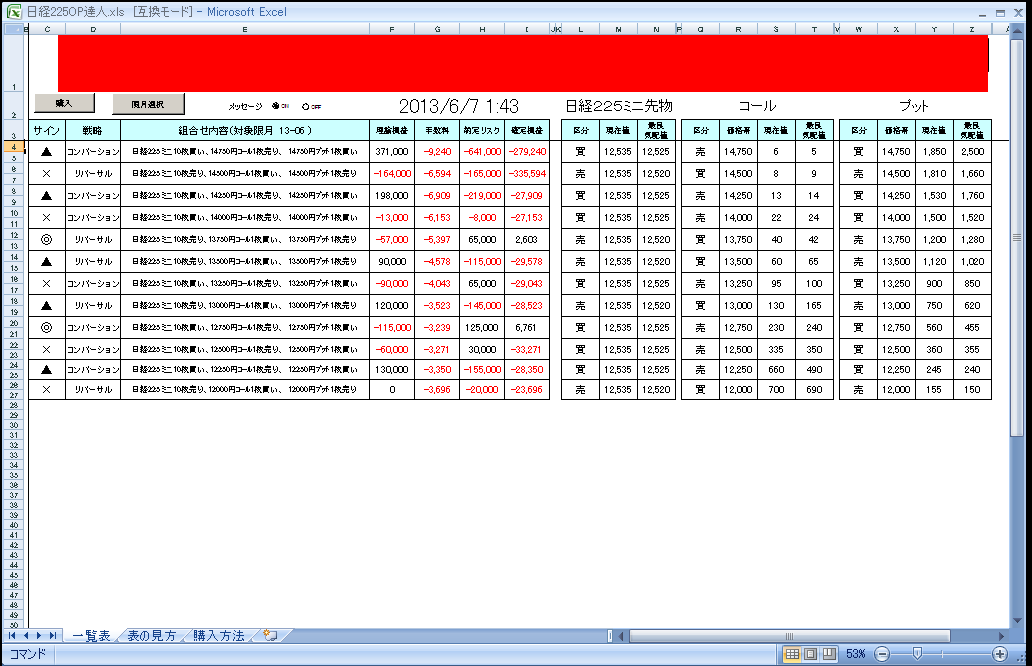Click cell with value 2,603
Screen dimensions: 1032x666
click(x=527, y=240)
